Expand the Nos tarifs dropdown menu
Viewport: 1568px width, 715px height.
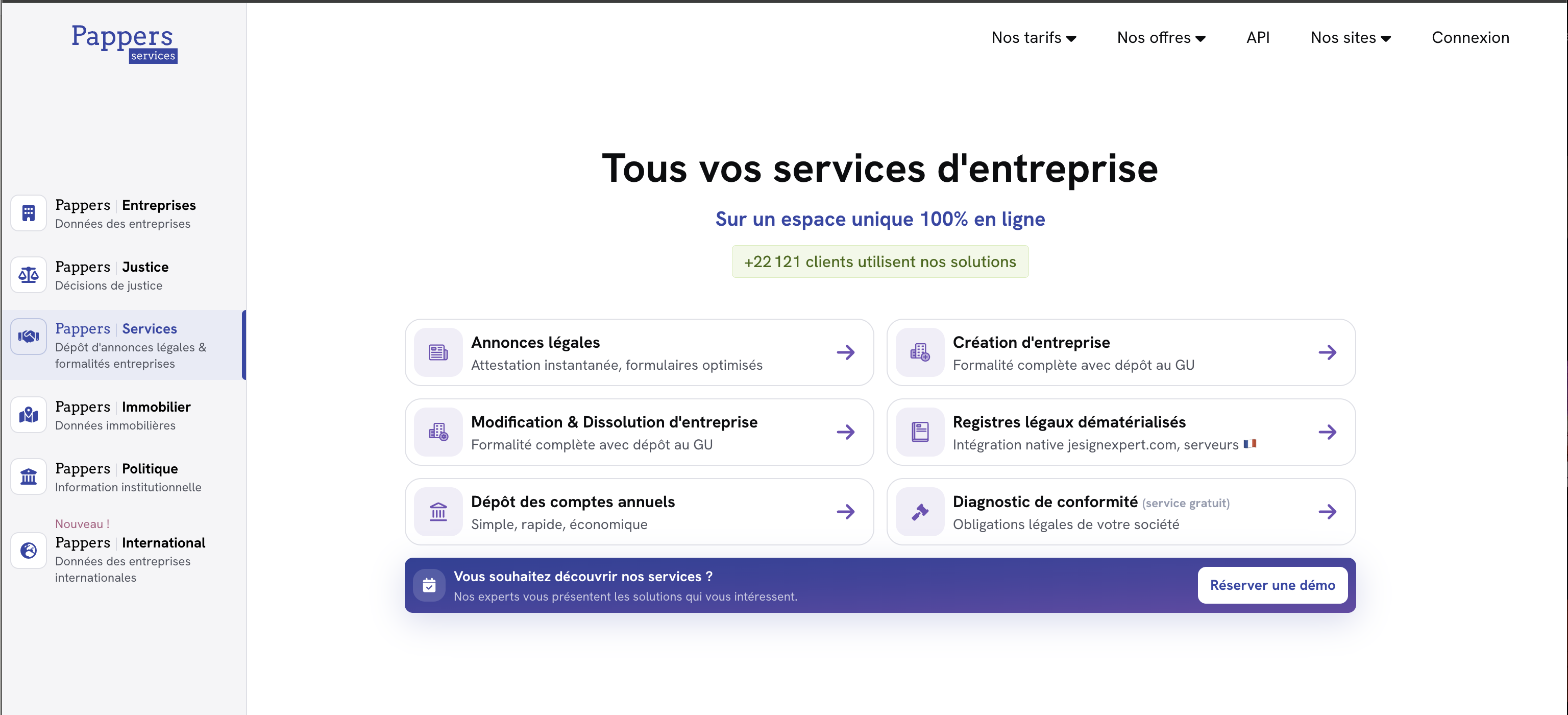1034,38
